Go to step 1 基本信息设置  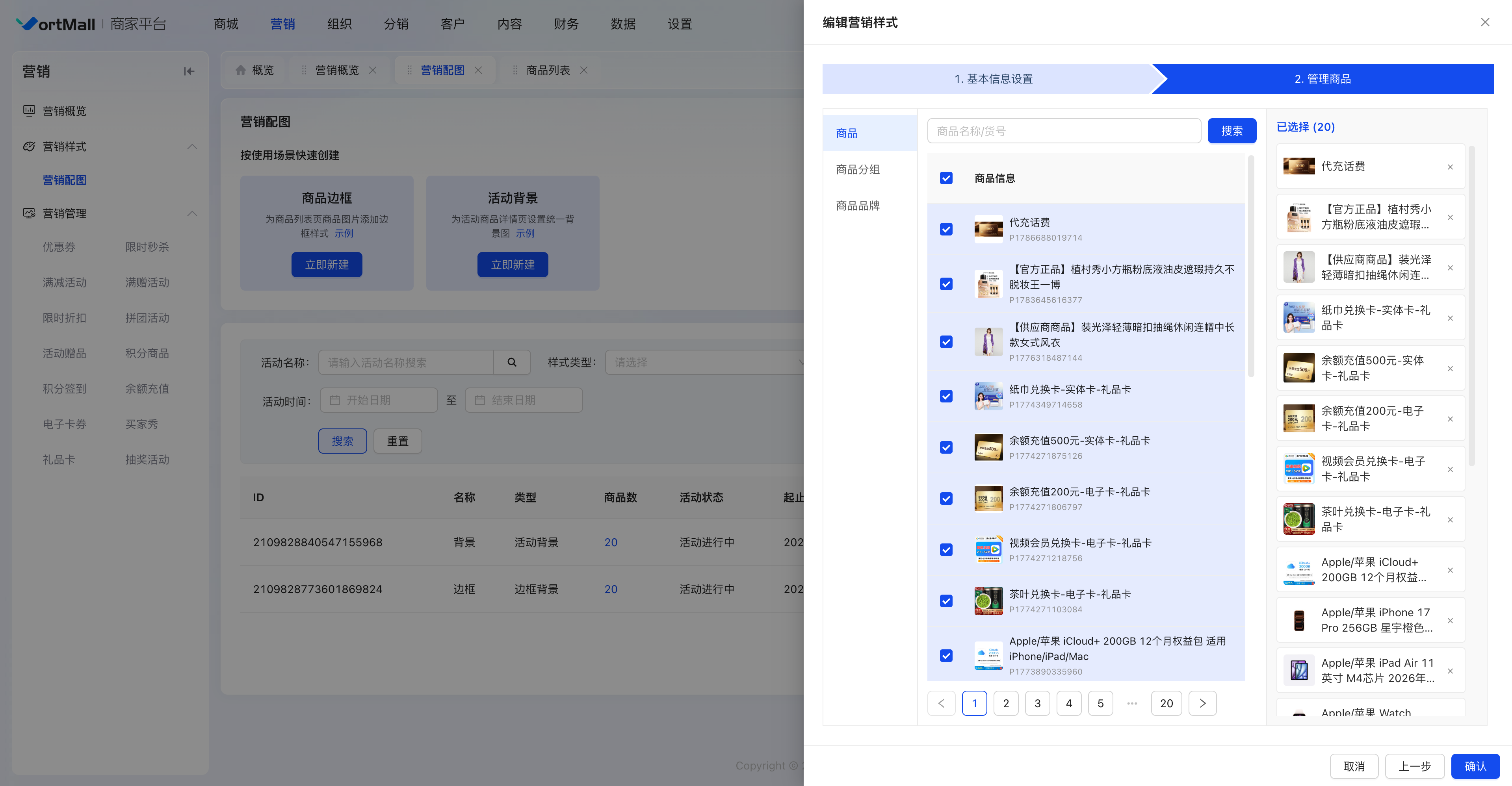click(993, 79)
